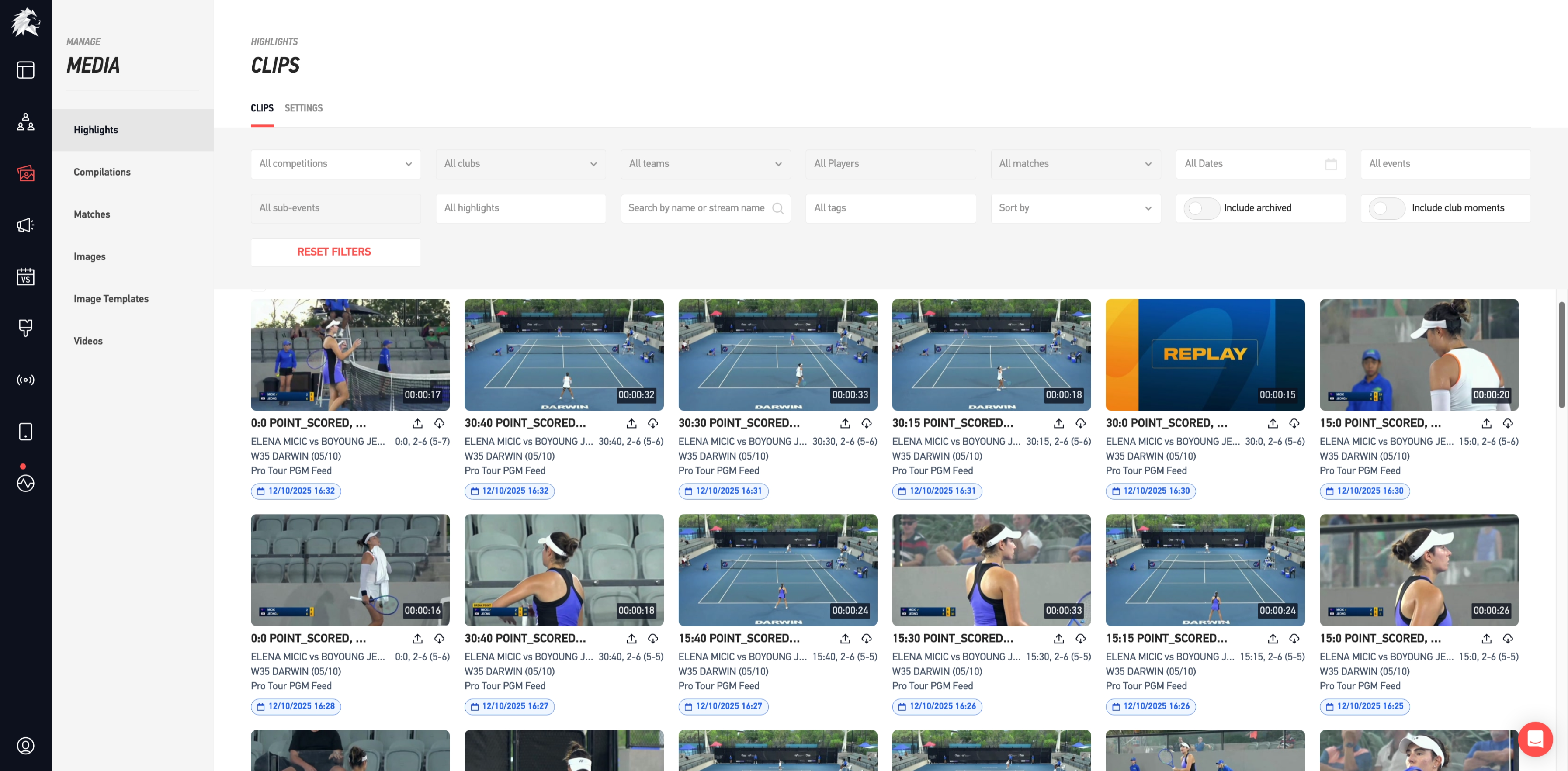Click the RESET FILTERS button
This screenshot has width=1568, height=771.
[335, 251]
